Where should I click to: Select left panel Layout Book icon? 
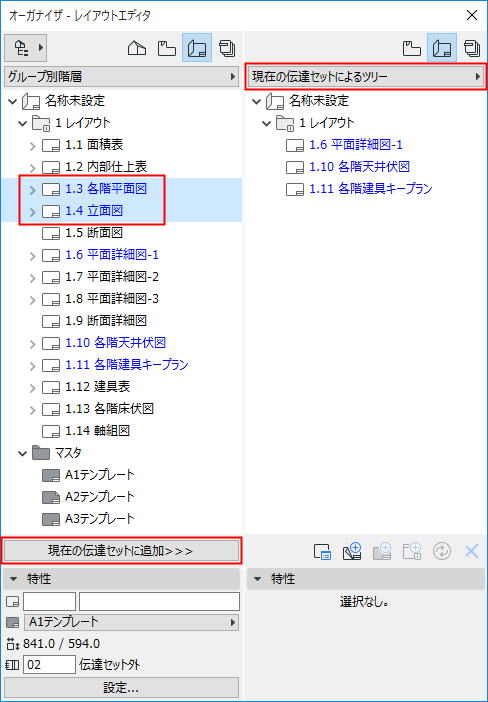click(197, 48)
